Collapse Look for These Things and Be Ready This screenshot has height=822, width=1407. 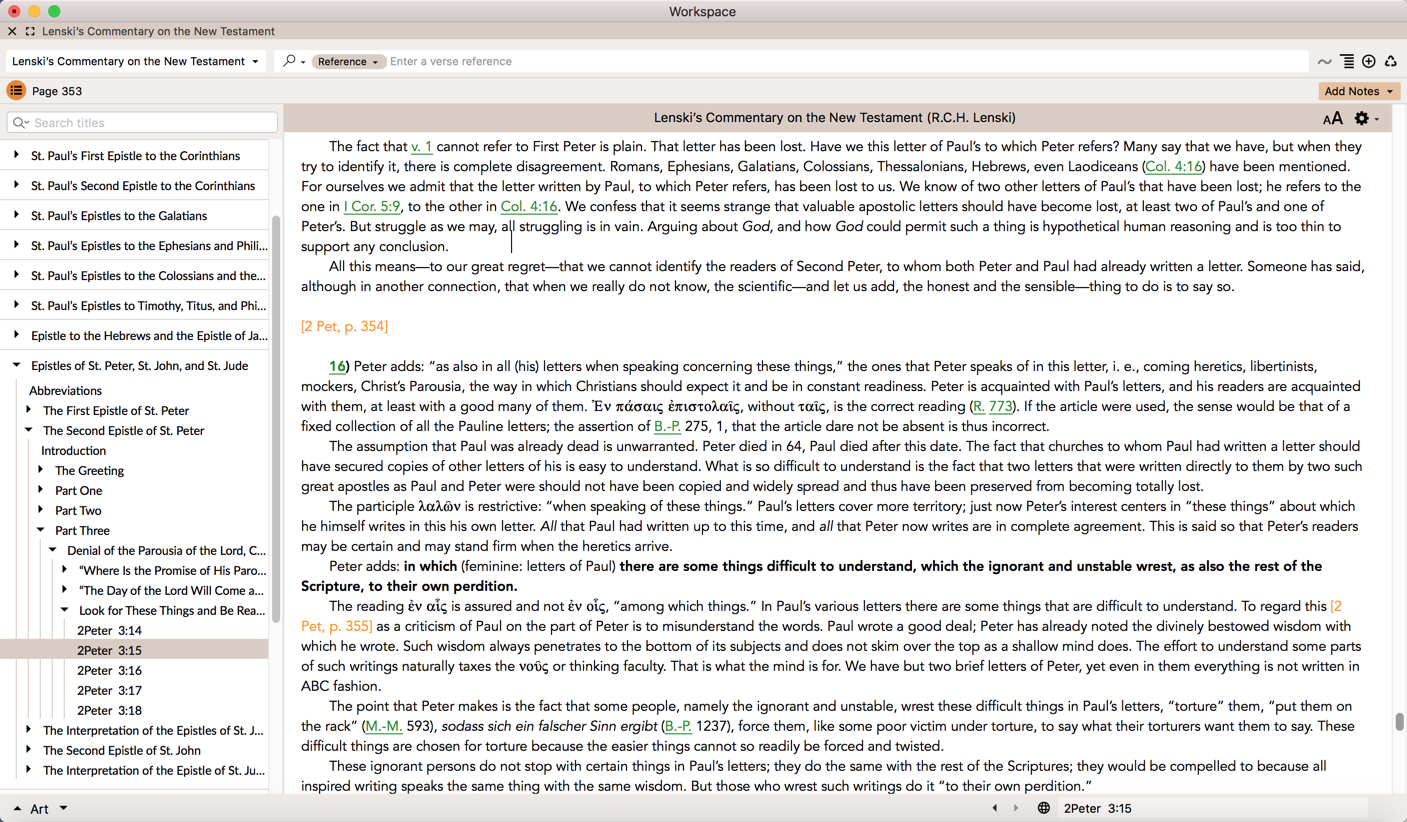[64, 610]
